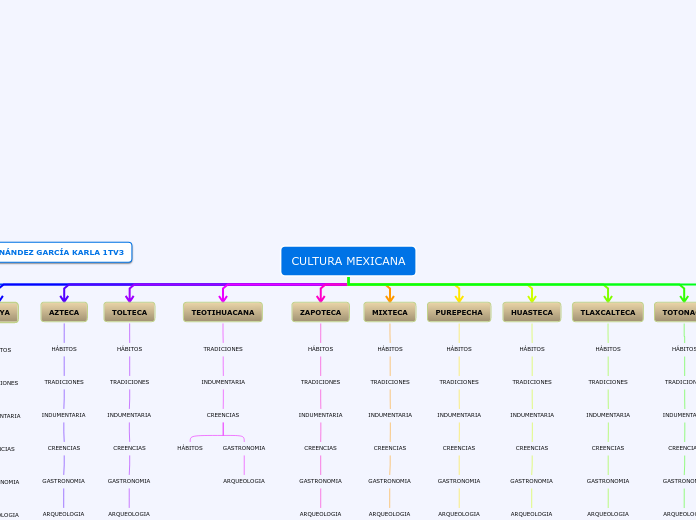This screenshot has height=520, width=696.
Task: Choose ARQUEOLOGIA under TLAXCALTECA
Action: click(608, 514)
